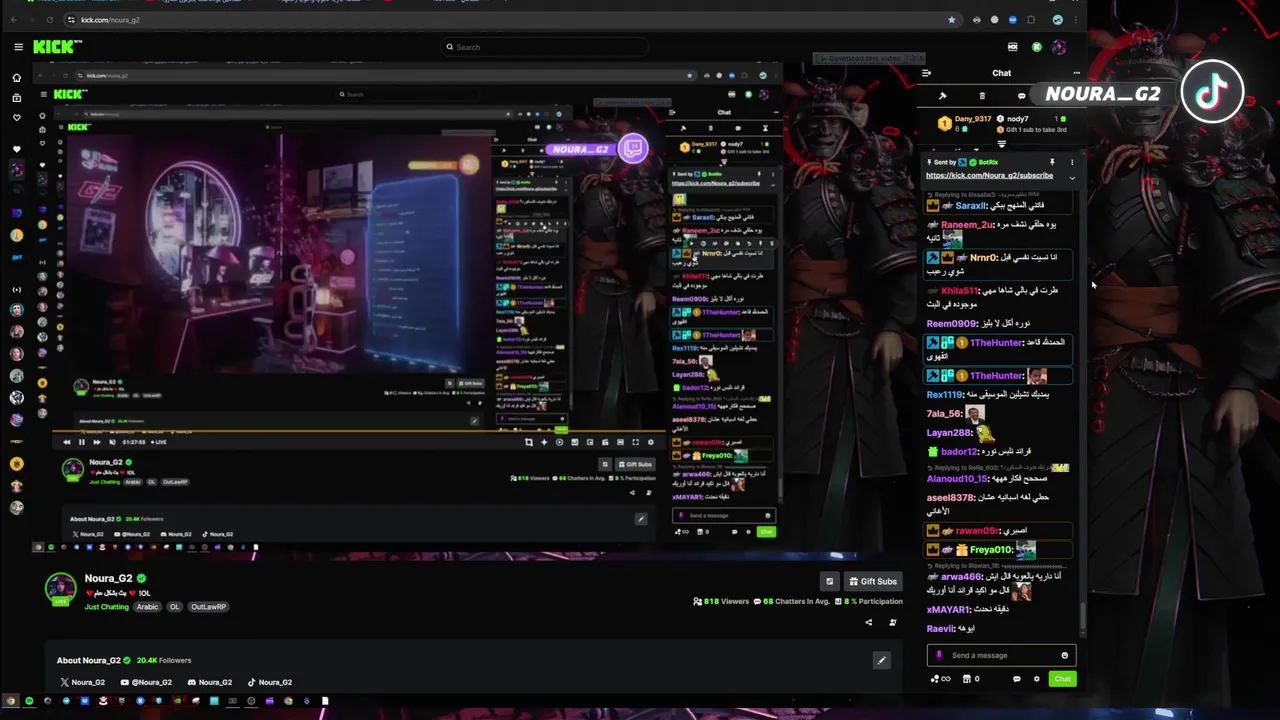This screenshot has width=1280, height=720.
Task: Open chat settings gear icon
Action: coord(1036,679)
